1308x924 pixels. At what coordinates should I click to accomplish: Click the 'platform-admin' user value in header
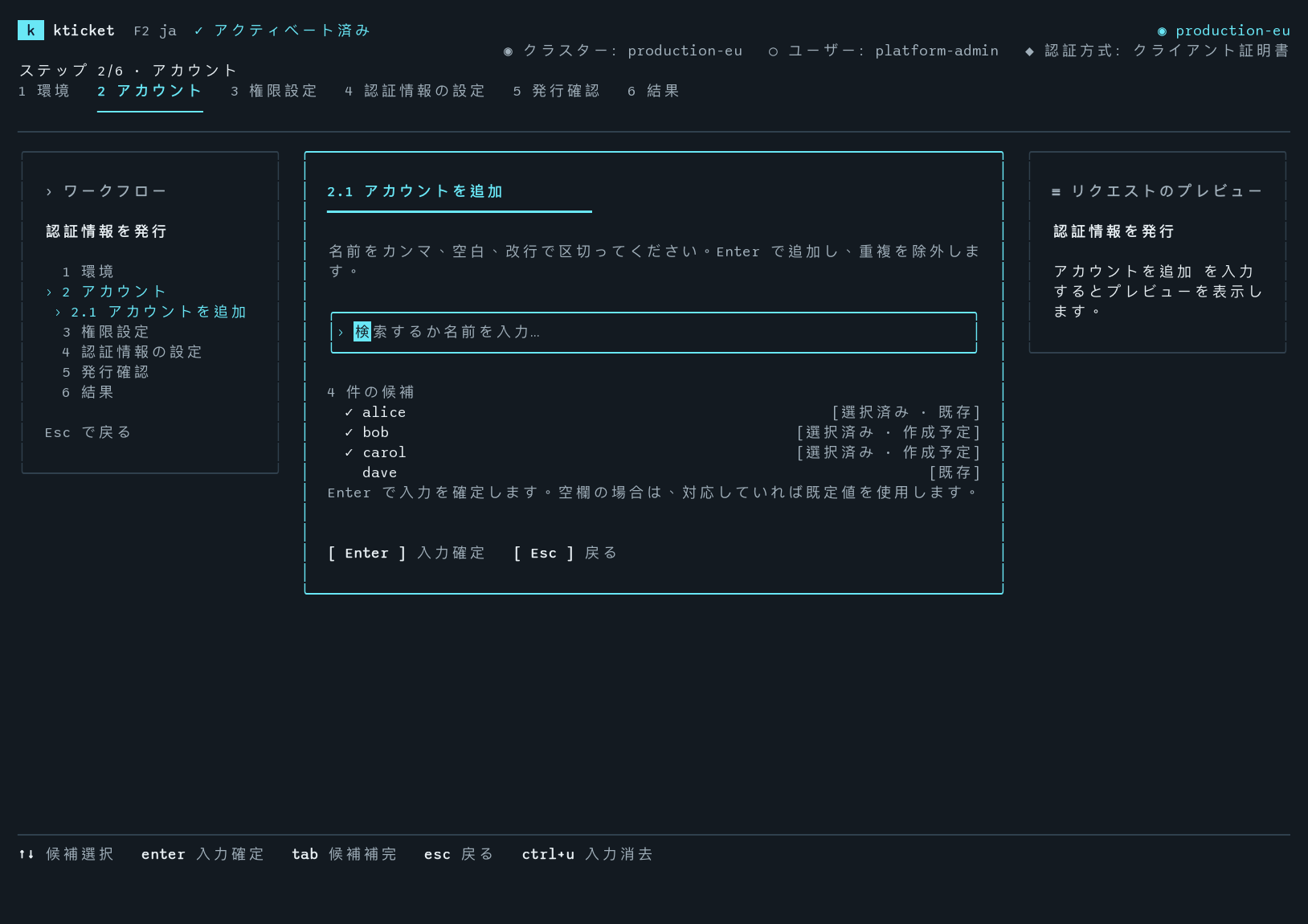click(937, 51)
